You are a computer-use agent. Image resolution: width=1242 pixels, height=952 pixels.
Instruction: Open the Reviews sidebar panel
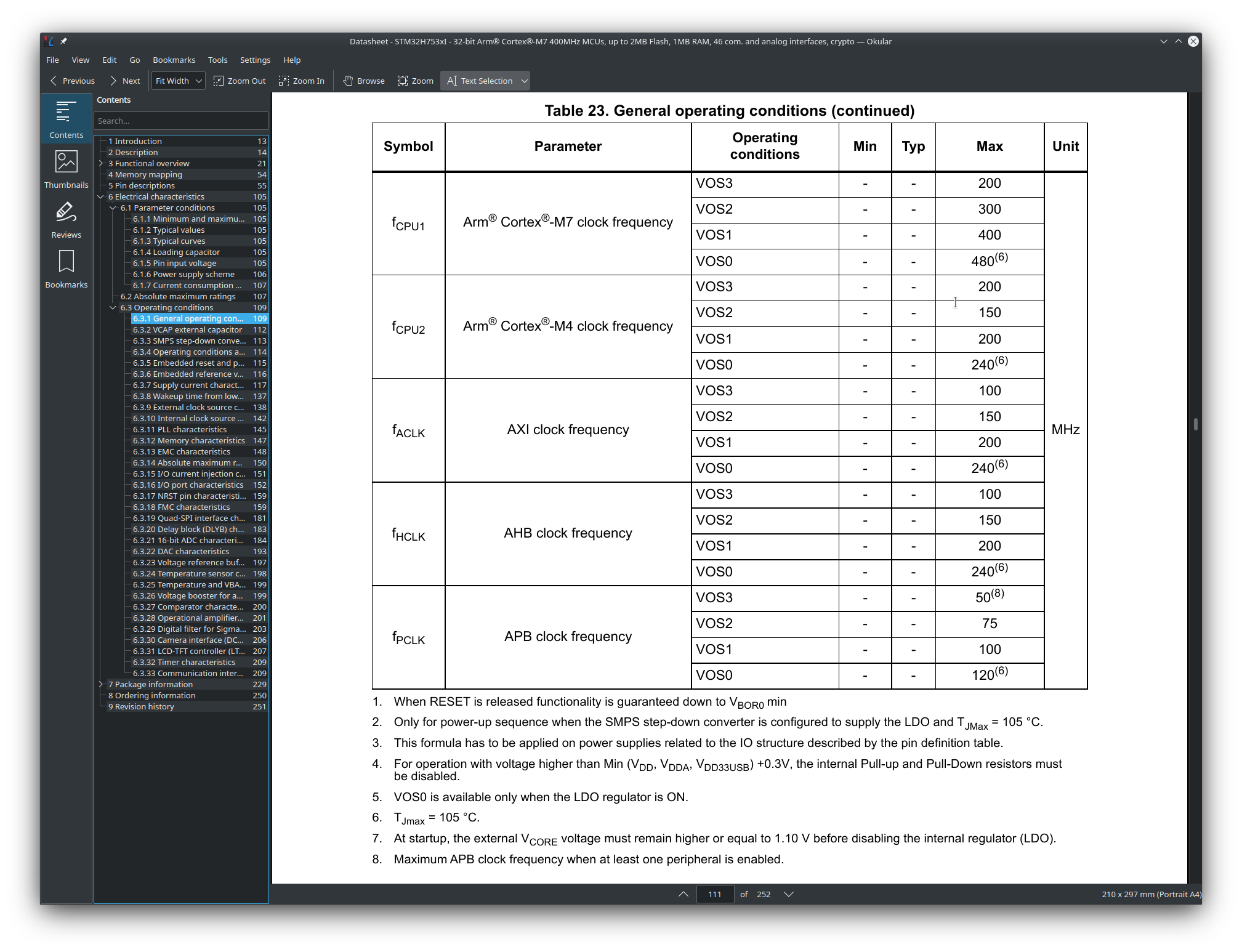[x=66, y=219]
